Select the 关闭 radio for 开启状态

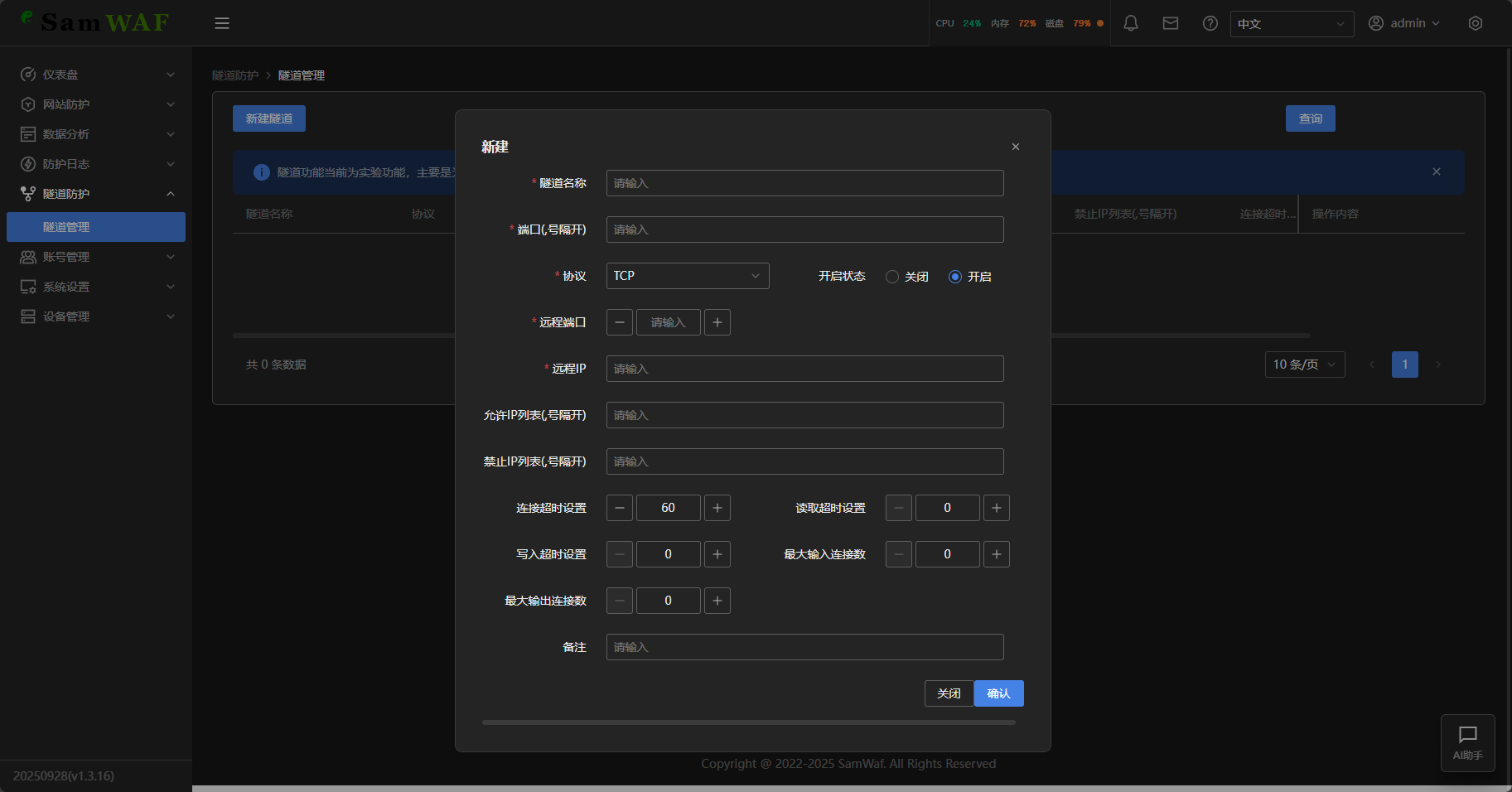(x=892, y=277)
